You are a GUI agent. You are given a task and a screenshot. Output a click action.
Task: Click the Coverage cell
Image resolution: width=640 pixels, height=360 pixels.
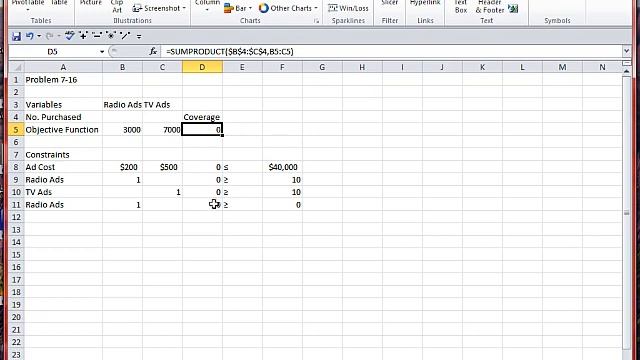click(x=202, y=117)
